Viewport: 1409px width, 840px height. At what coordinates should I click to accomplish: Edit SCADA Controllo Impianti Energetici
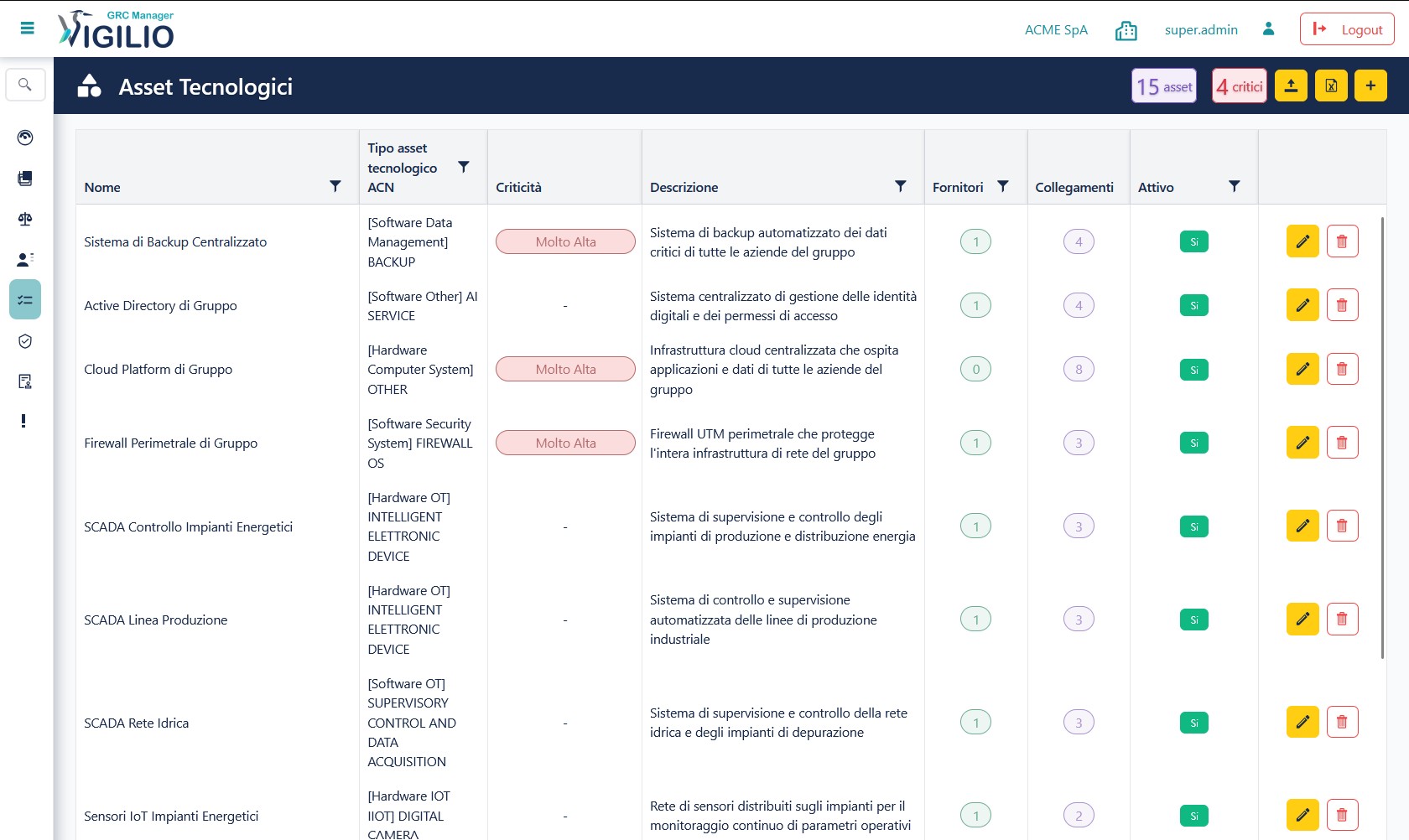(1302, 526)
